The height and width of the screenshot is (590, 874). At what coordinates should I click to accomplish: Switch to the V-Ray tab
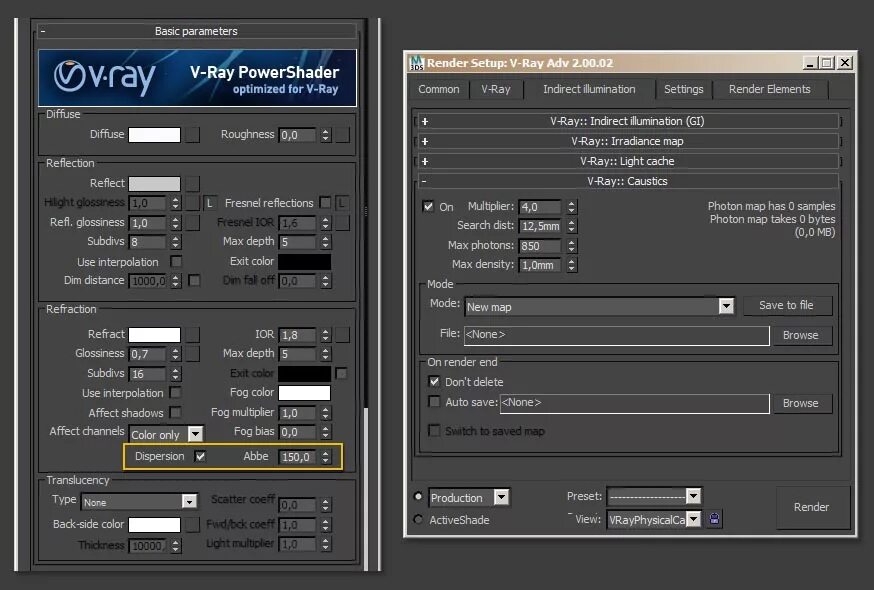496,89
